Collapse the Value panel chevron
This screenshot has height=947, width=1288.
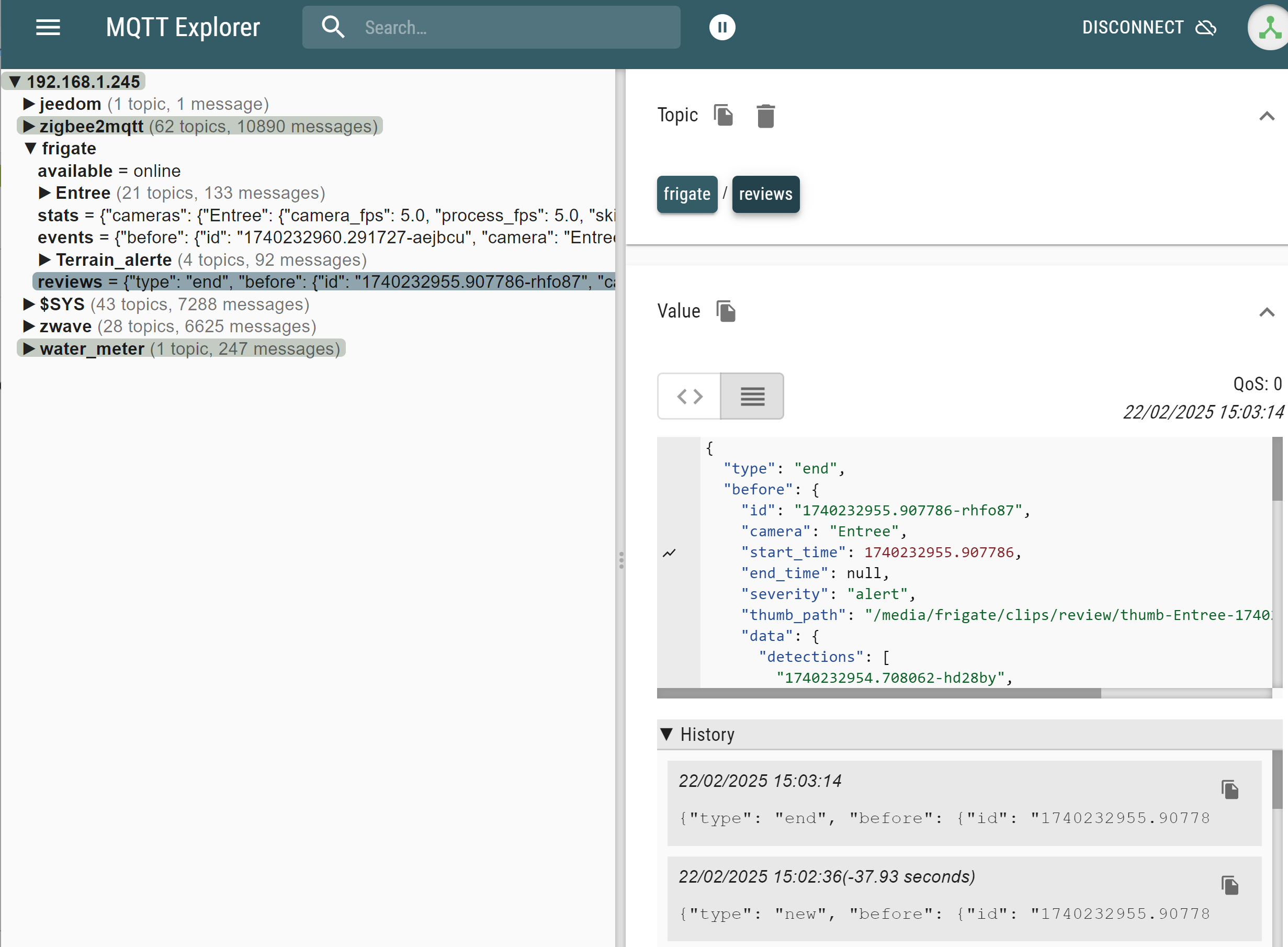click(1267, 312)
